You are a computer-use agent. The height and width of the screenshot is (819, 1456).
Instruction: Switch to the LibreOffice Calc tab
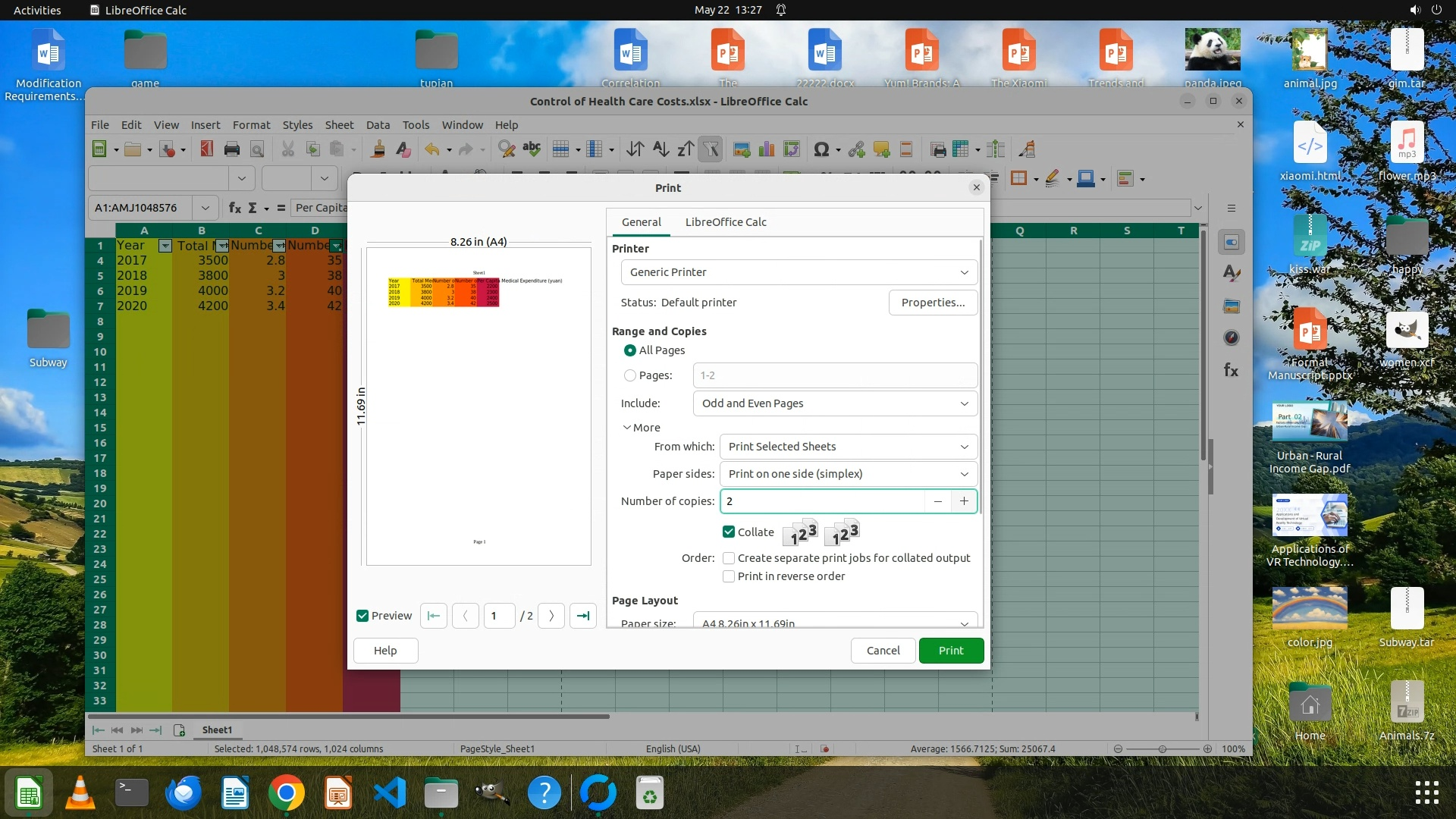(x=725, y=222)
